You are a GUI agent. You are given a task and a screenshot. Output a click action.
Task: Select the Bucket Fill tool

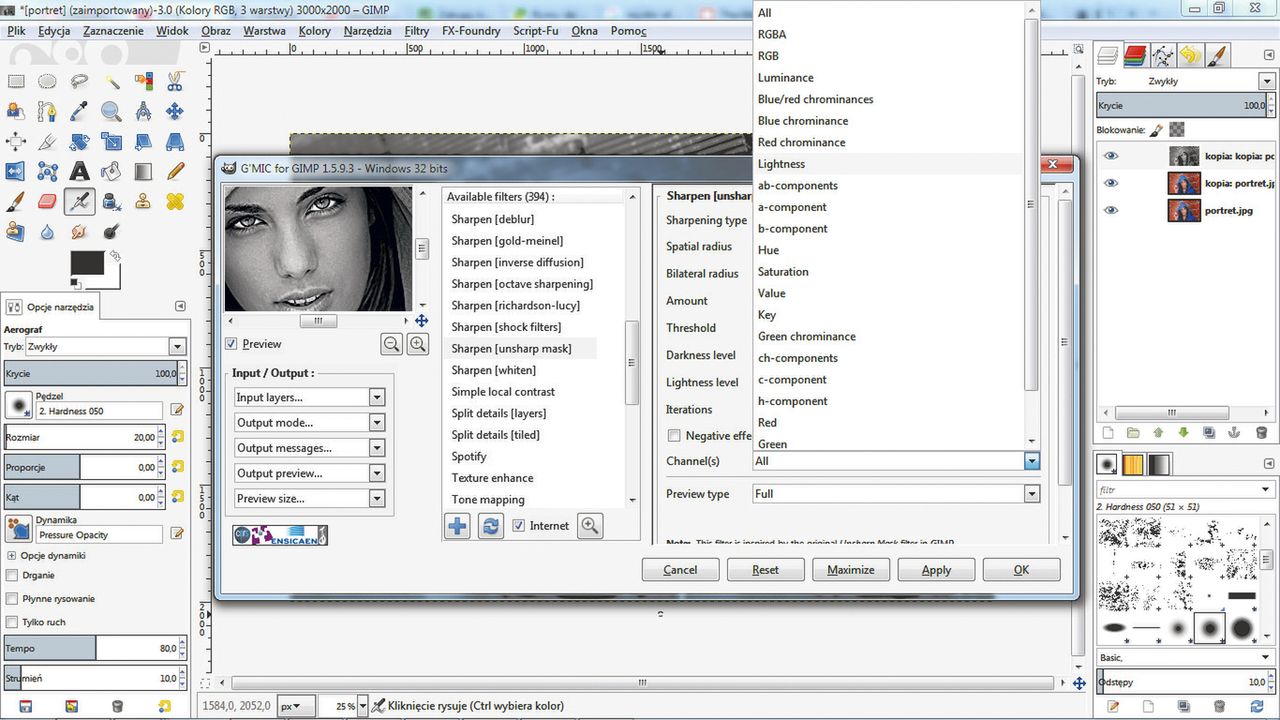(111, 171)
